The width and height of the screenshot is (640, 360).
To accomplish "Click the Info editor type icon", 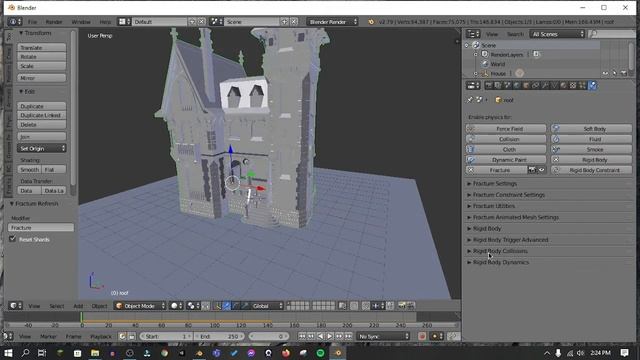I will coord(15,22).
